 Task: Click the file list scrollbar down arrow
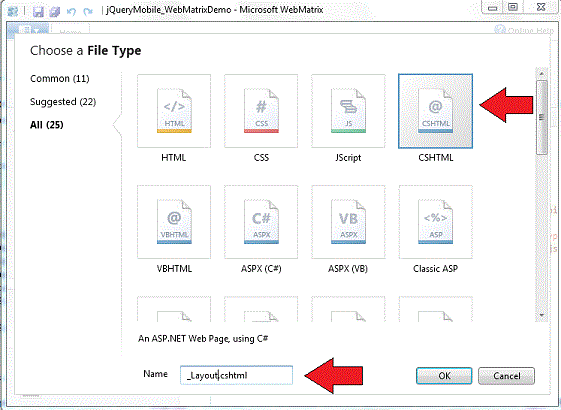click(x=542, y=315)
